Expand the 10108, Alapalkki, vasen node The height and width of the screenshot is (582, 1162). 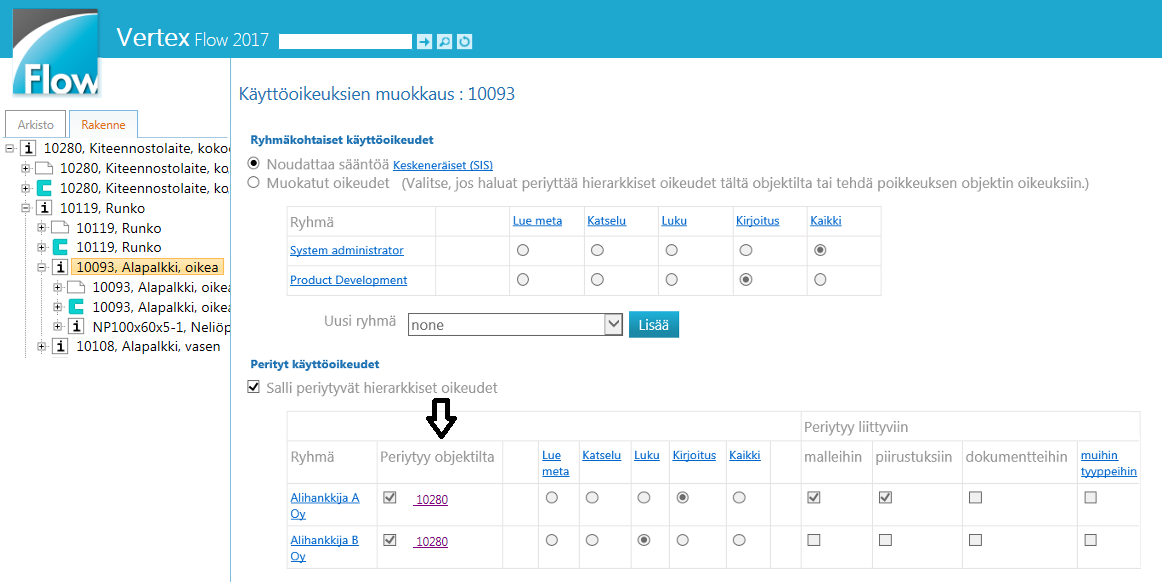[x=42, y=347]
